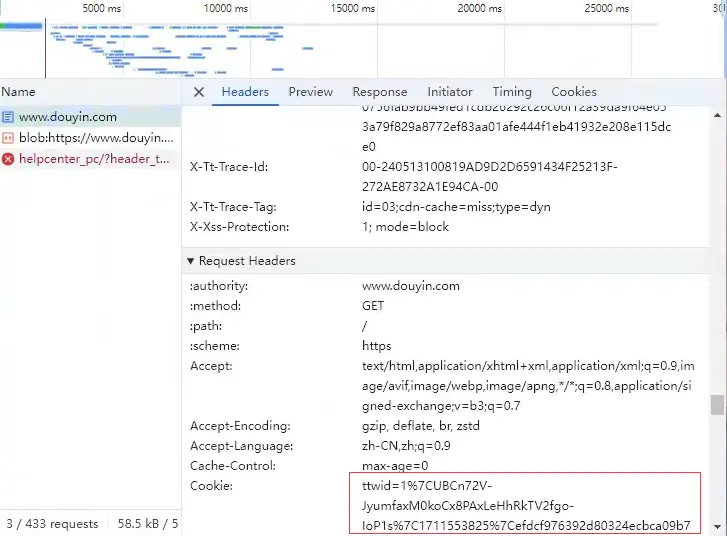Show the Initiator tab
This screenshot has height=536, width=727.
pos(449,92)
